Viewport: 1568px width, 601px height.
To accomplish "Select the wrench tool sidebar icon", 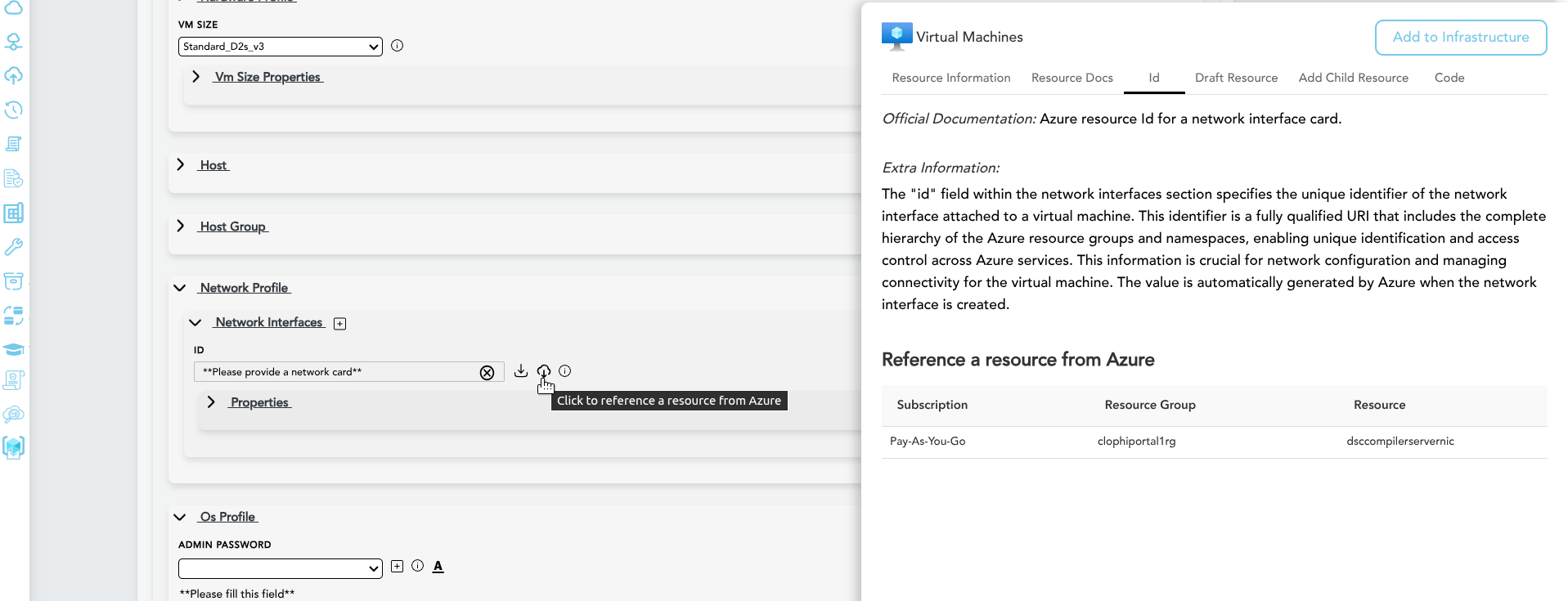I will click(x=13, y=247).
